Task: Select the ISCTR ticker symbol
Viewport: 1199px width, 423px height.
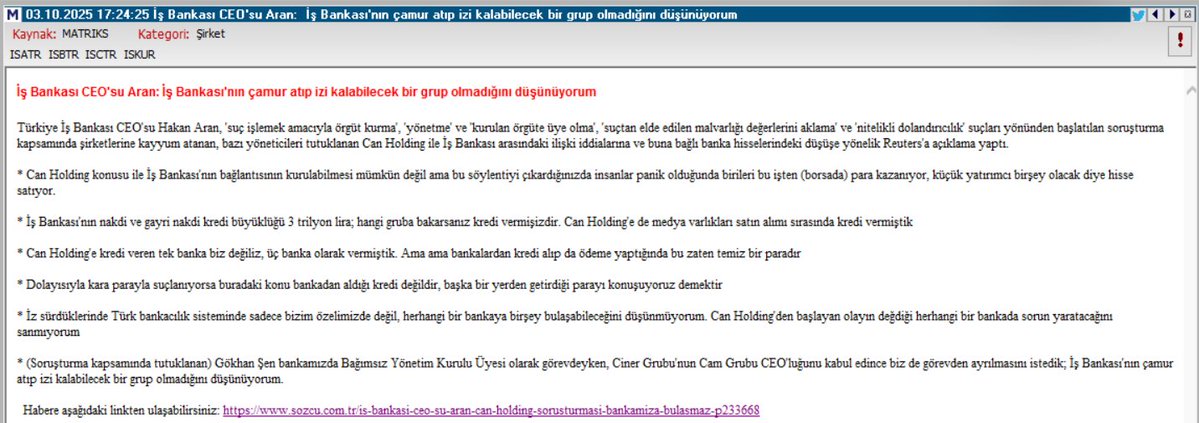Action: (x=101, y=54)
